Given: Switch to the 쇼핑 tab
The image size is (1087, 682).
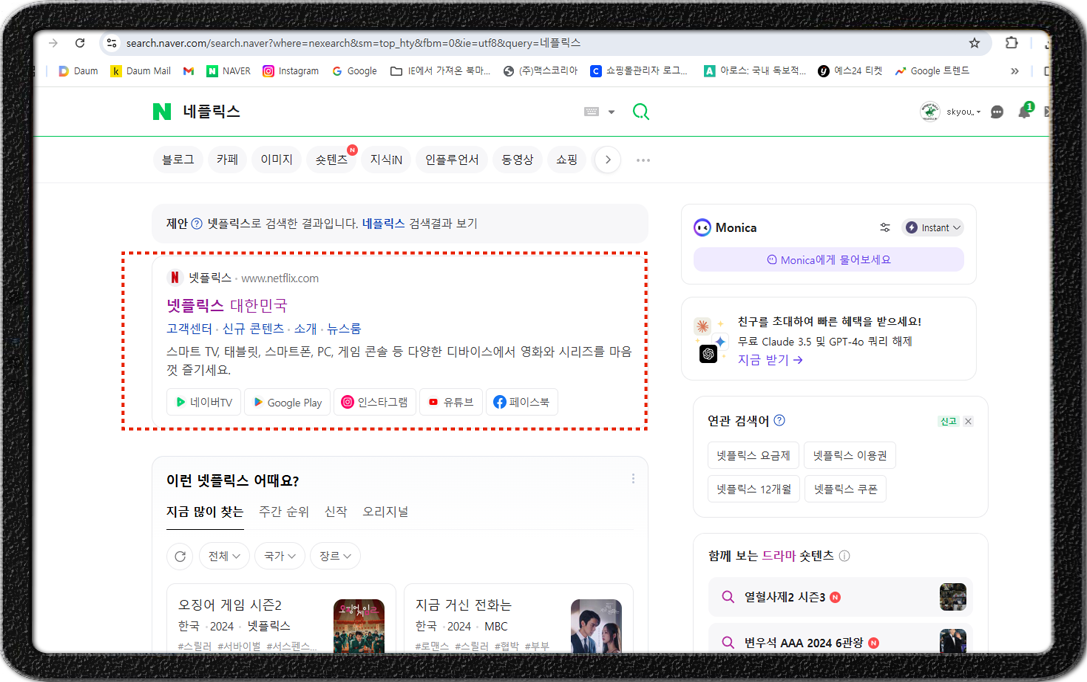Looking at the screenshot, I should 567,160.
